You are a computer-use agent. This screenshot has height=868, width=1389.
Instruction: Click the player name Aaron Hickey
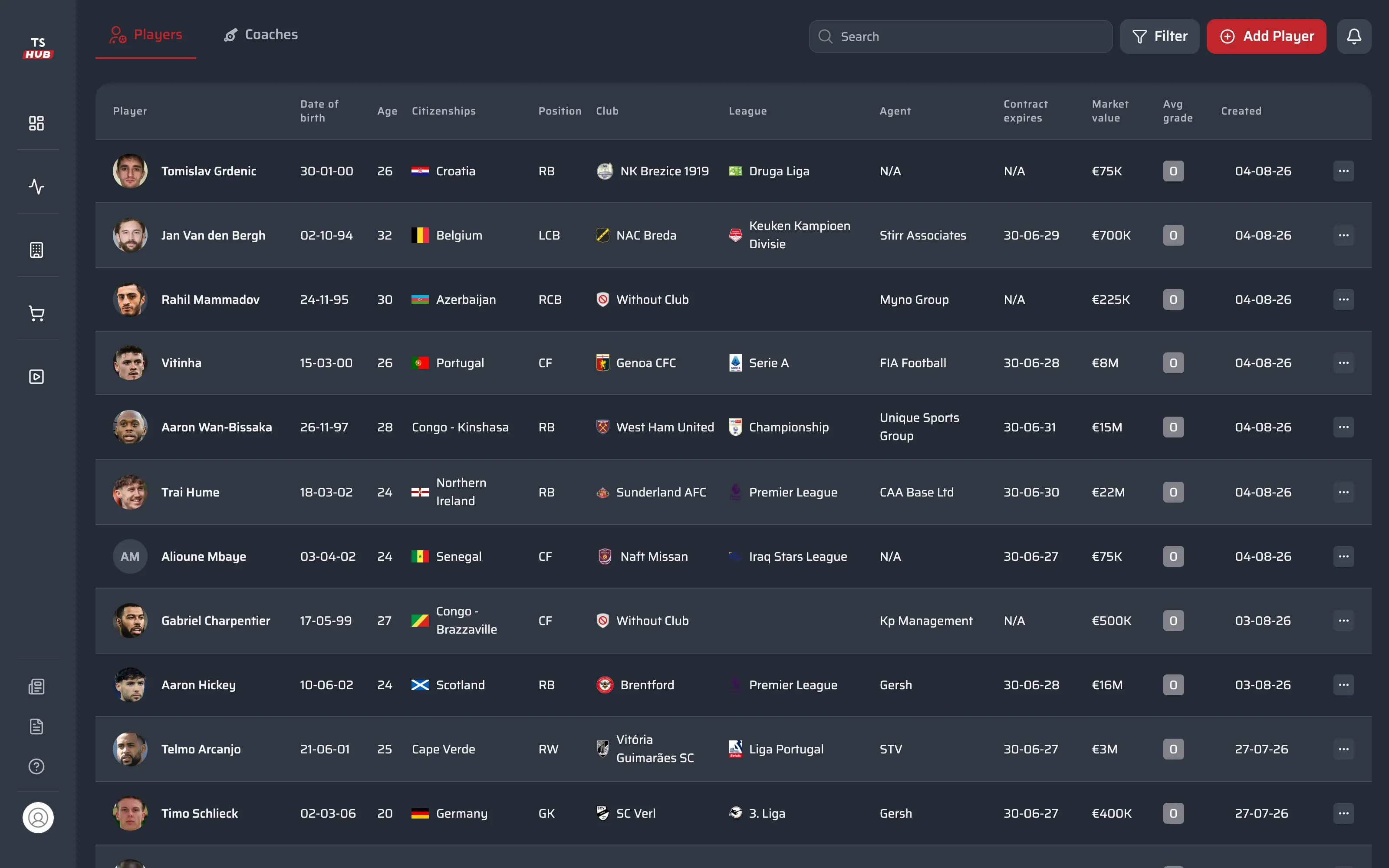pyautogui.click(x=199, y=685)
